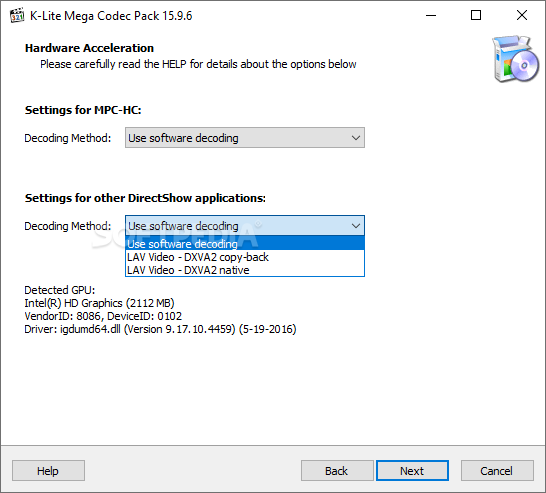The image size is (546, 493).
Task: Maximize the installer window
Action: tap(476, 15)
